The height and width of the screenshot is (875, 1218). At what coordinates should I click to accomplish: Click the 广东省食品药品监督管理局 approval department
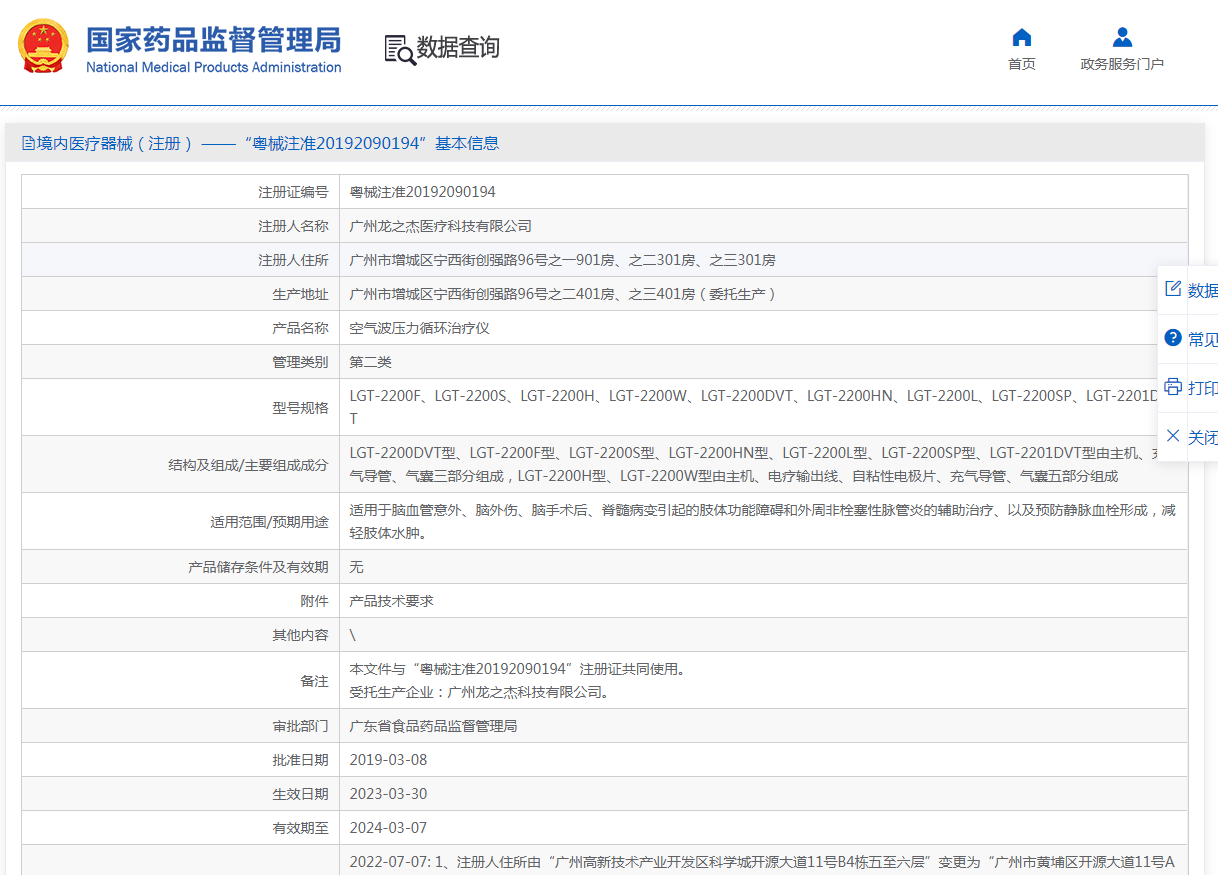click(x=433, y=726)
